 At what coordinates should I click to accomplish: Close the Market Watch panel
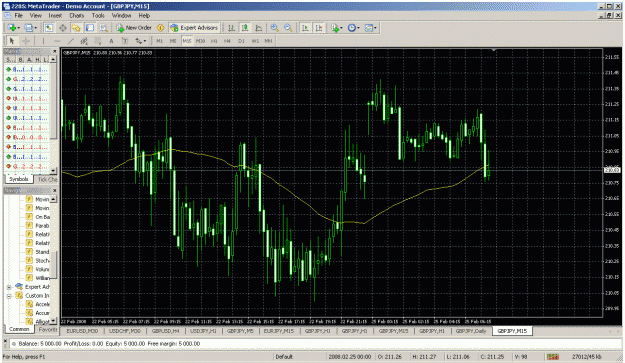[x=55, y=51]
